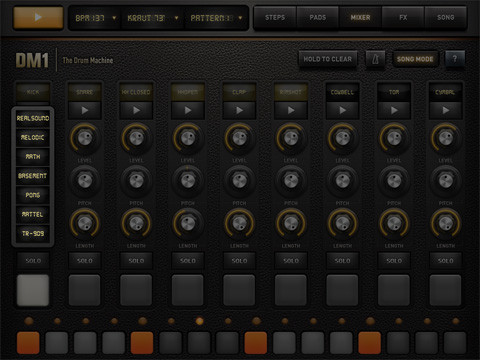Open help with the question mark button
This screenshot has height=360, width=480.
(455, 59)
